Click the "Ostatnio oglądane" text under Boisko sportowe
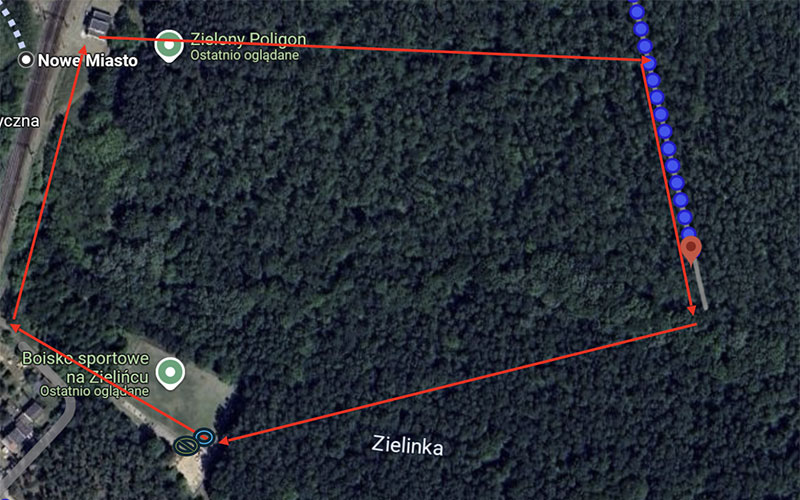Image resolution: width=800 pixels, height=500 pixels. point(94,391)
